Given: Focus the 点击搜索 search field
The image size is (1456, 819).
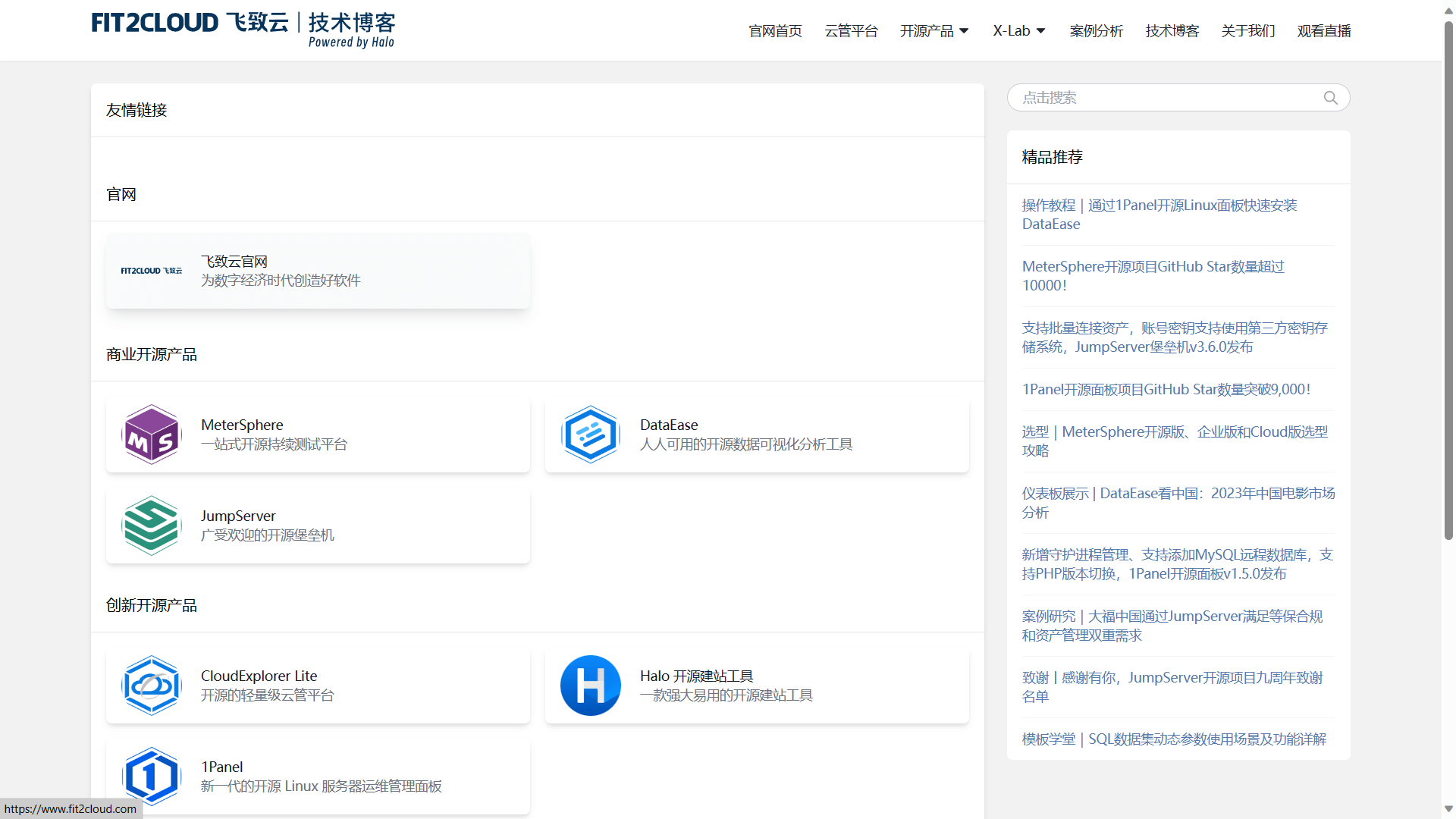Looking at the screenshot, I should tap(1178, 98).
